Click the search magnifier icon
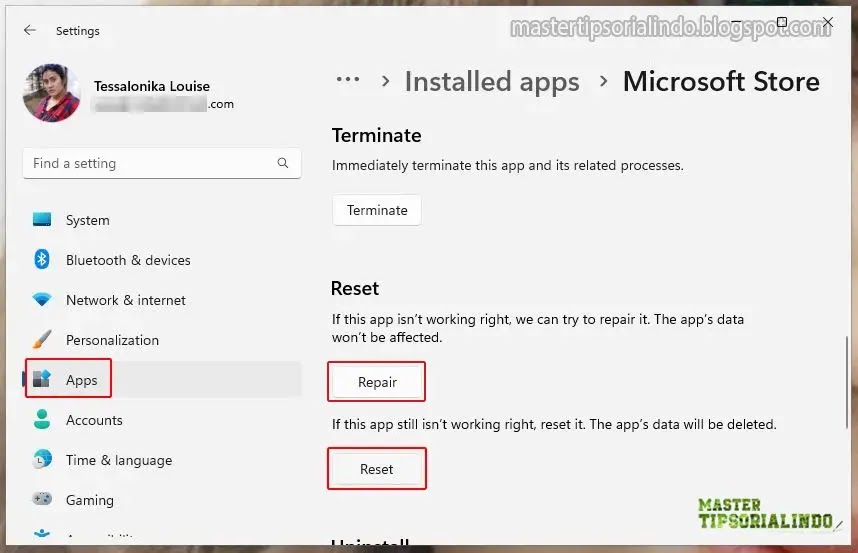This screenshot has height=553, width=858. (x=283, y=162)
